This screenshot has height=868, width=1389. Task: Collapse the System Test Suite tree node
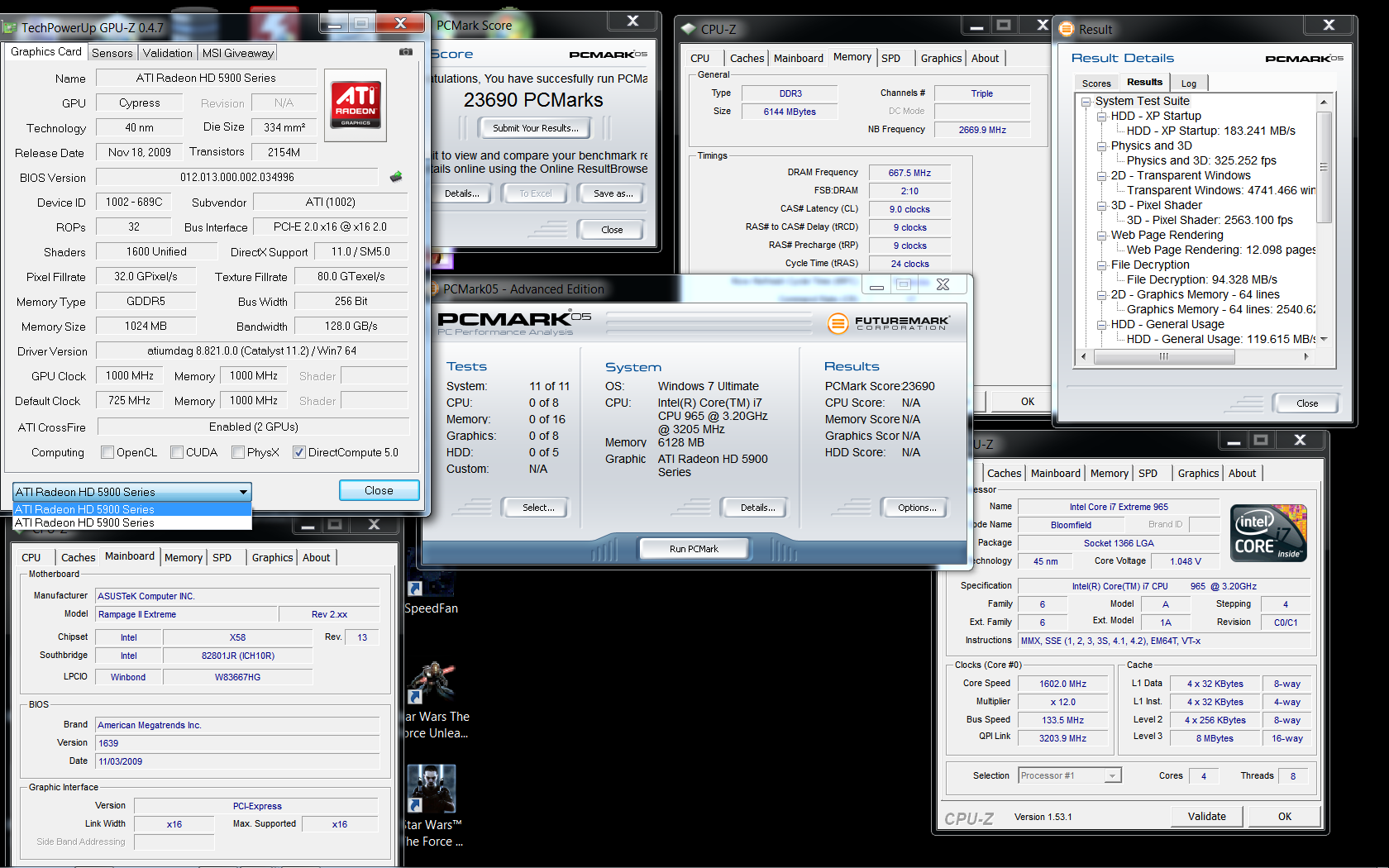coord(1086,102)
